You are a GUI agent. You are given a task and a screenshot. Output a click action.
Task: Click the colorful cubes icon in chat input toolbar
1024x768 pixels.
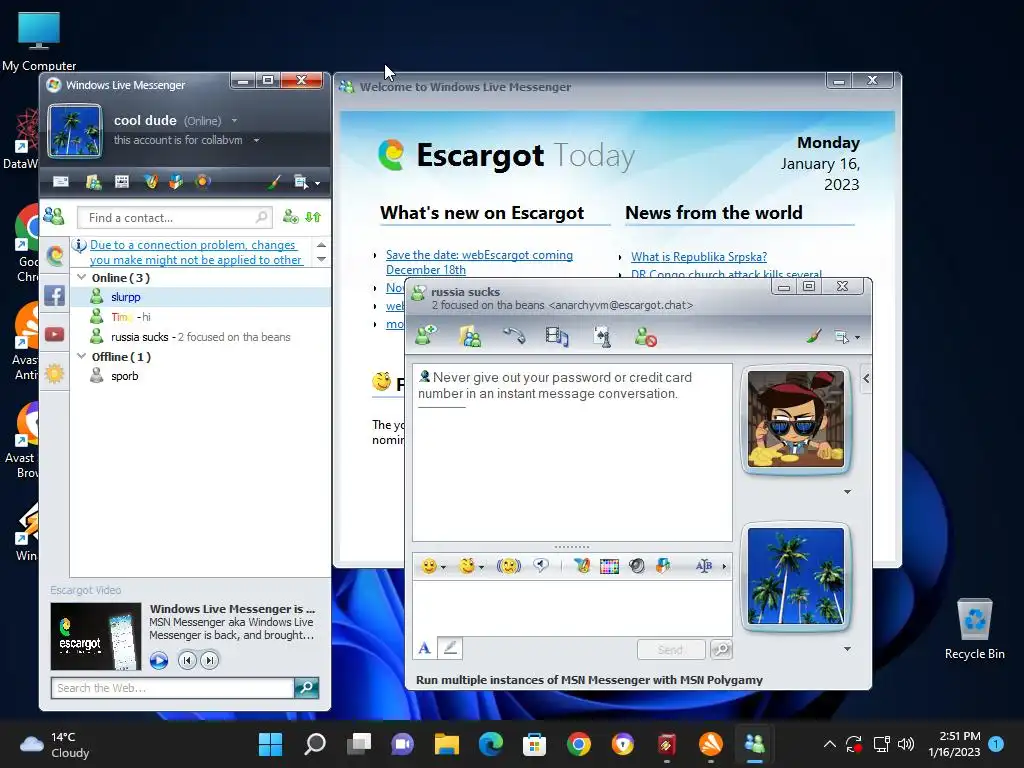tap(664, 566)
